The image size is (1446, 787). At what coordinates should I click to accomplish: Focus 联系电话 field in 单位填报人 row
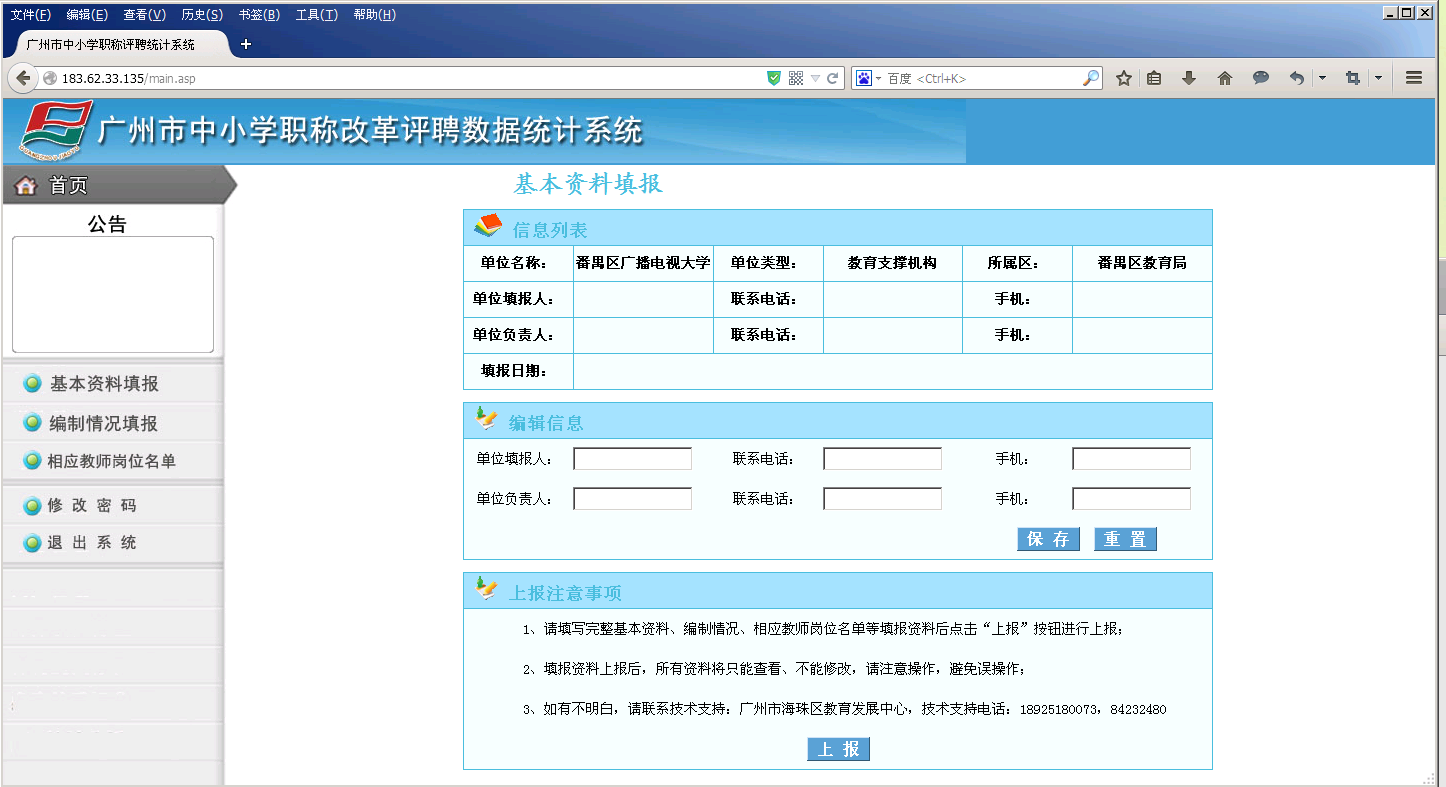click(882, 459)
